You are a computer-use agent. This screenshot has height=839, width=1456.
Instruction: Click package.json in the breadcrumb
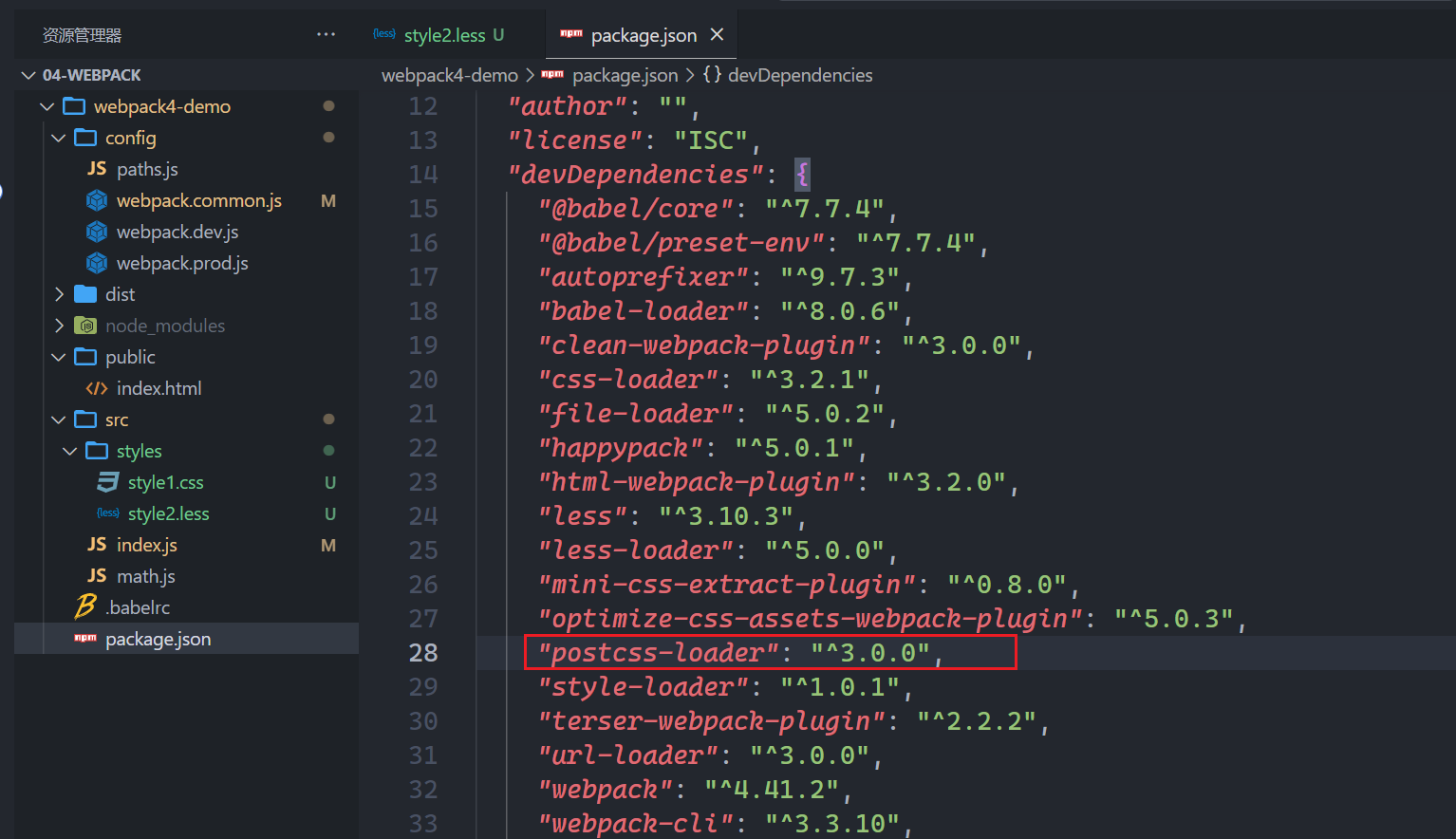click(625, 75)
